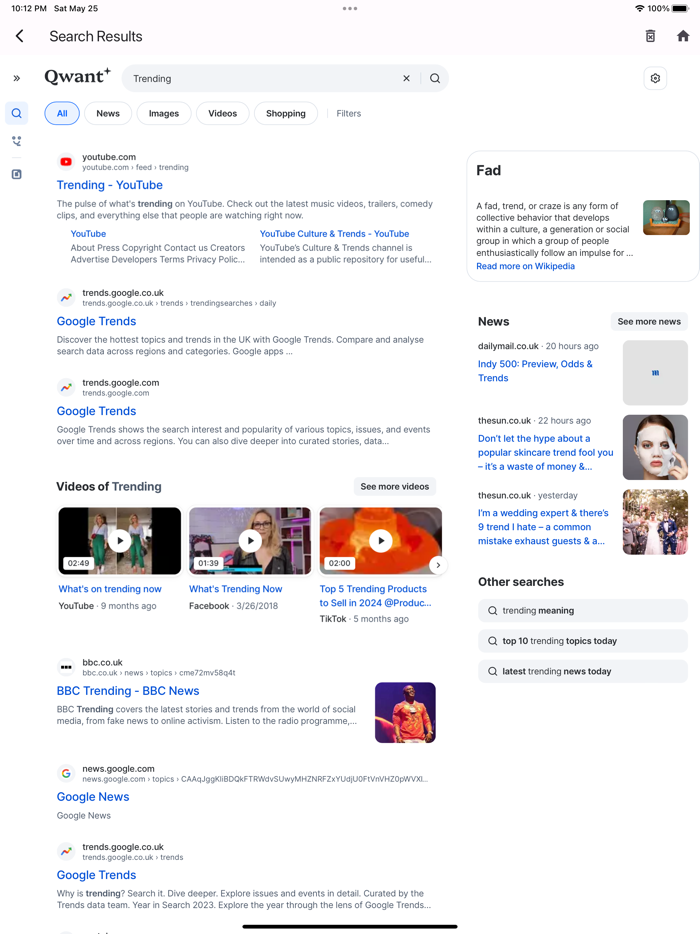Show next videos with carousel arrow
The image size is (700, 934).
438,565
